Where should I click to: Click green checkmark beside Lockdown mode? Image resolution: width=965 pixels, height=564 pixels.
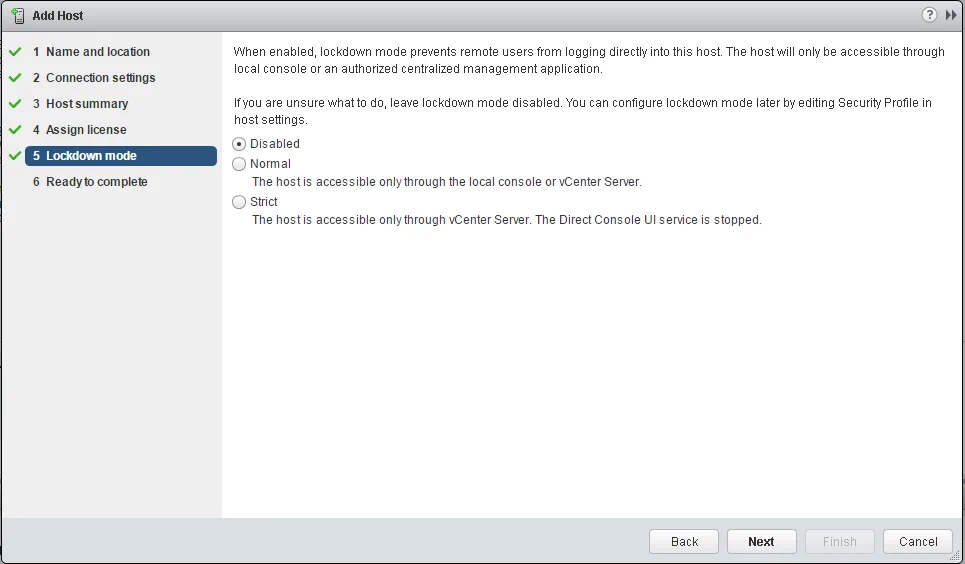pyautogui.click(x=15, y=155)
